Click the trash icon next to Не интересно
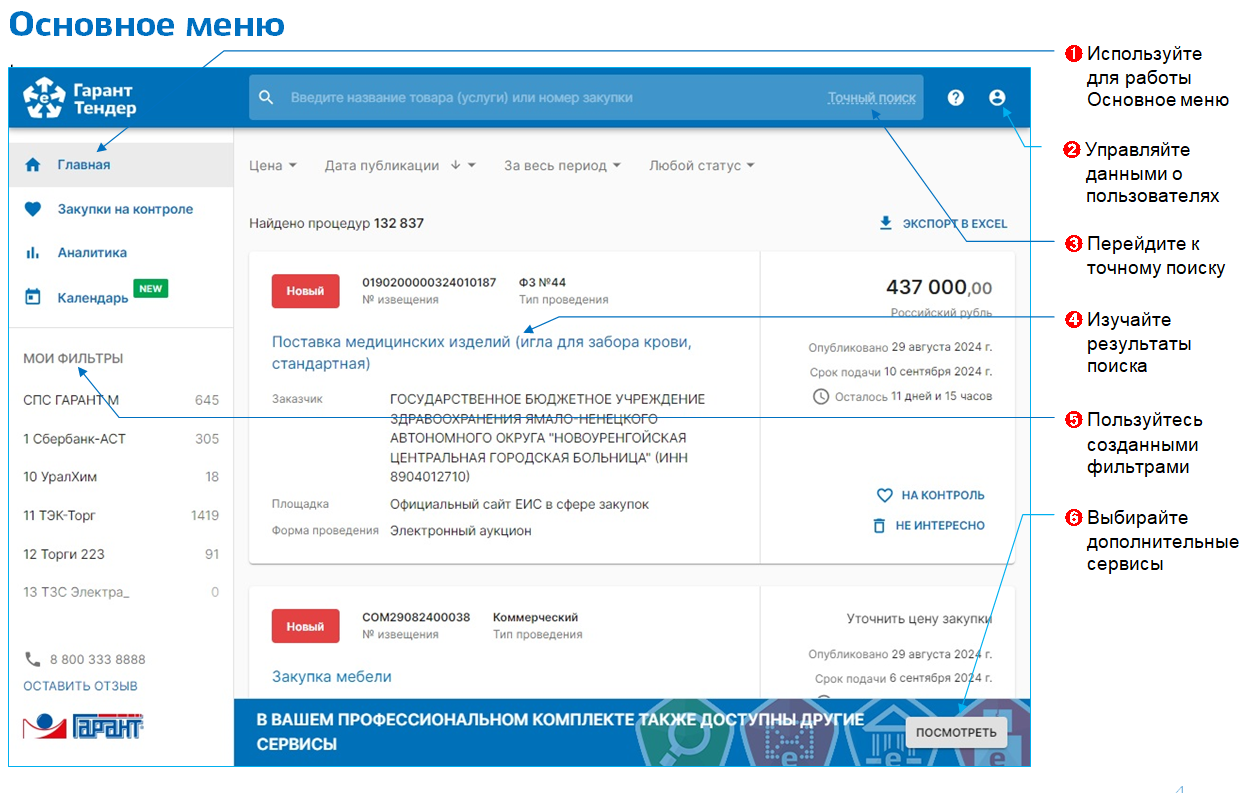The width and height of the screenshot is (1258, 793). pyautogui.click(x=880, y=525)
